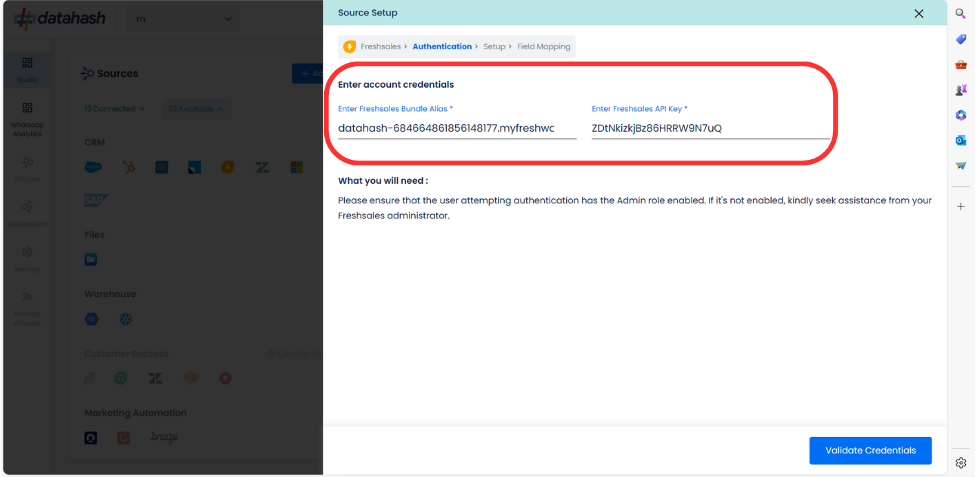Select the BigQuery warehouse source icon
Screen dimensions: 977x477
click(92, 319)
